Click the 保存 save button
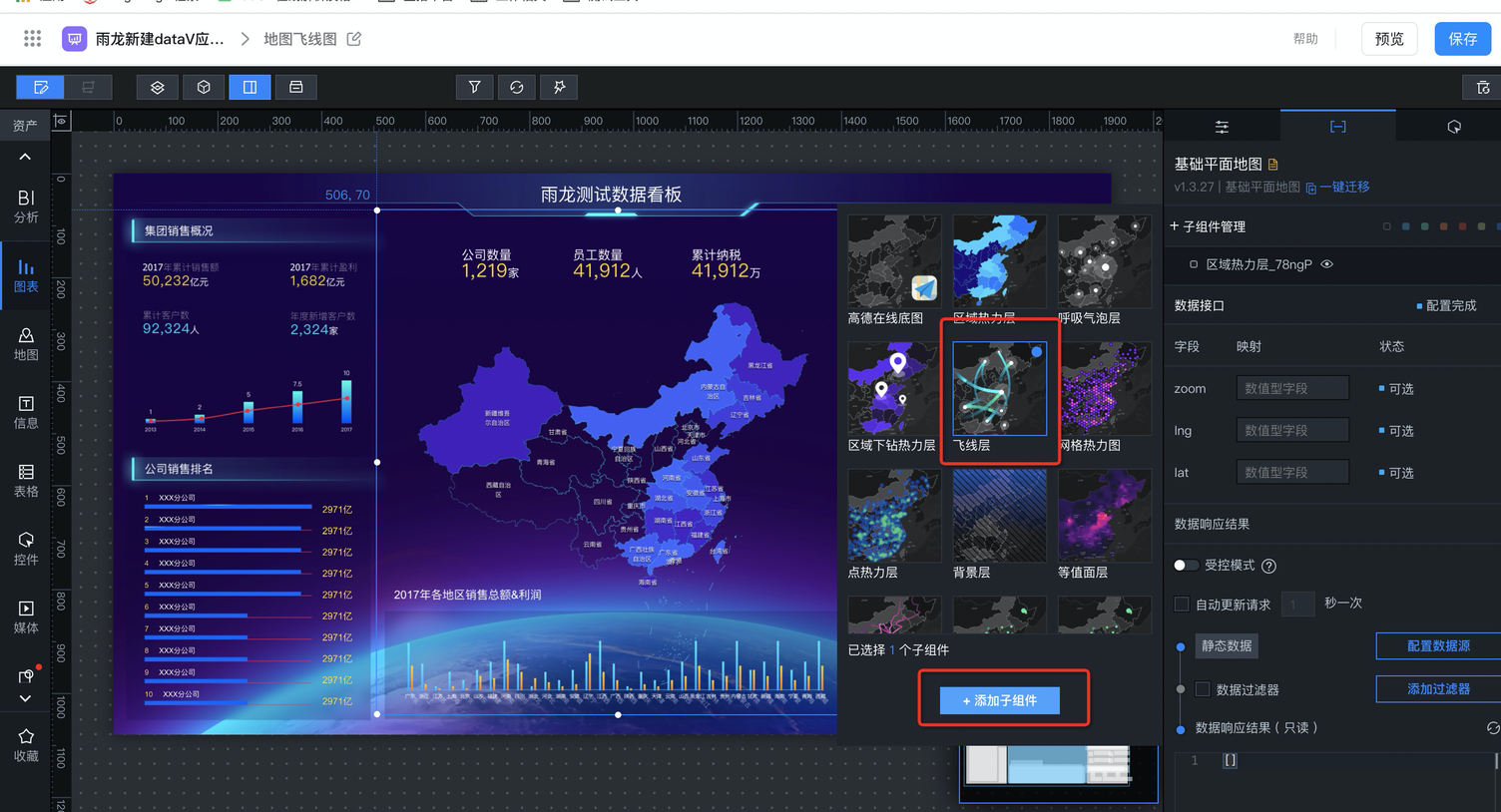1501x812 pixels. pyautogui.click(x=1462, y=39)
